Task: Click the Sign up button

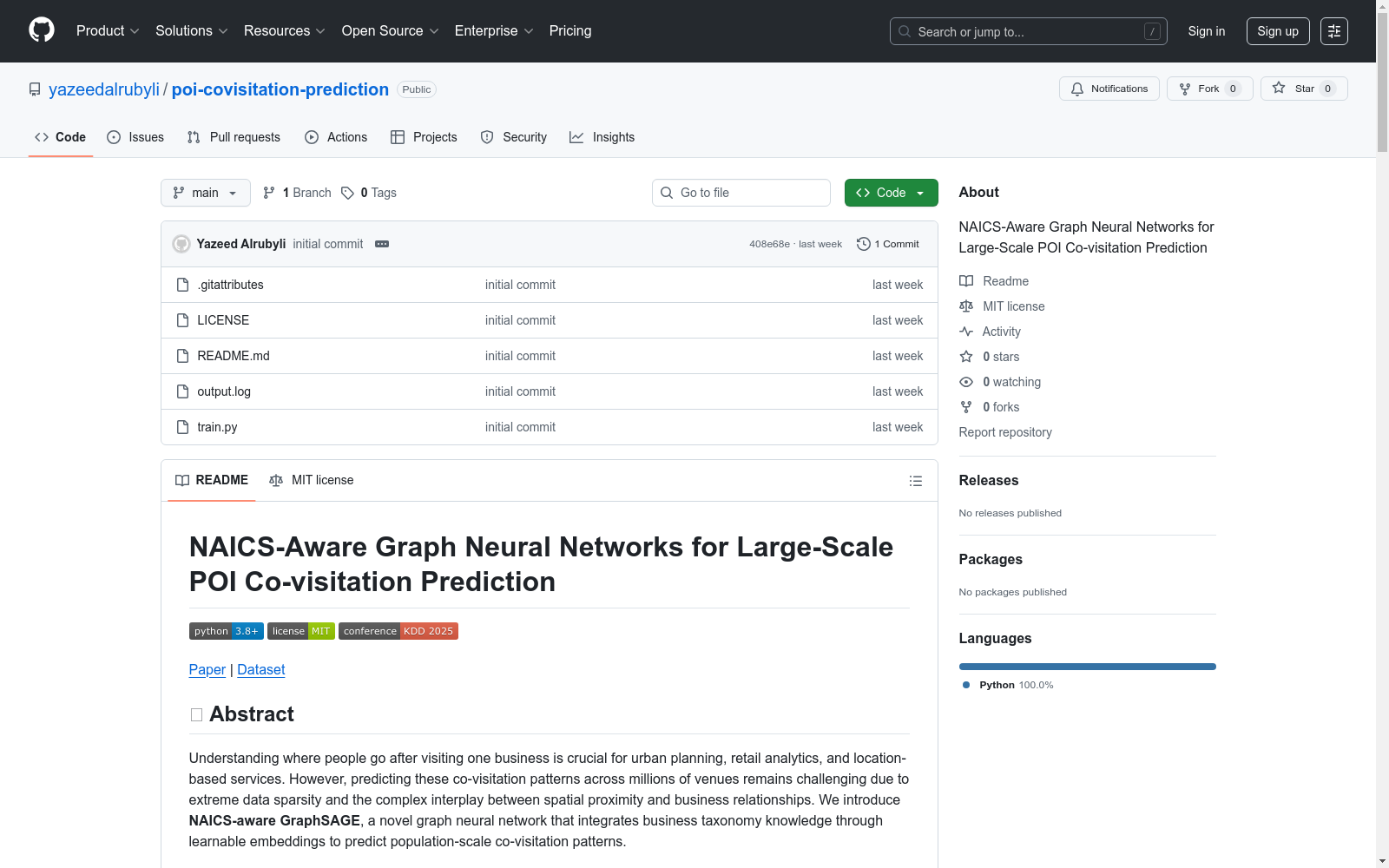Action: pyautogui.click(x=1278, y=31)
